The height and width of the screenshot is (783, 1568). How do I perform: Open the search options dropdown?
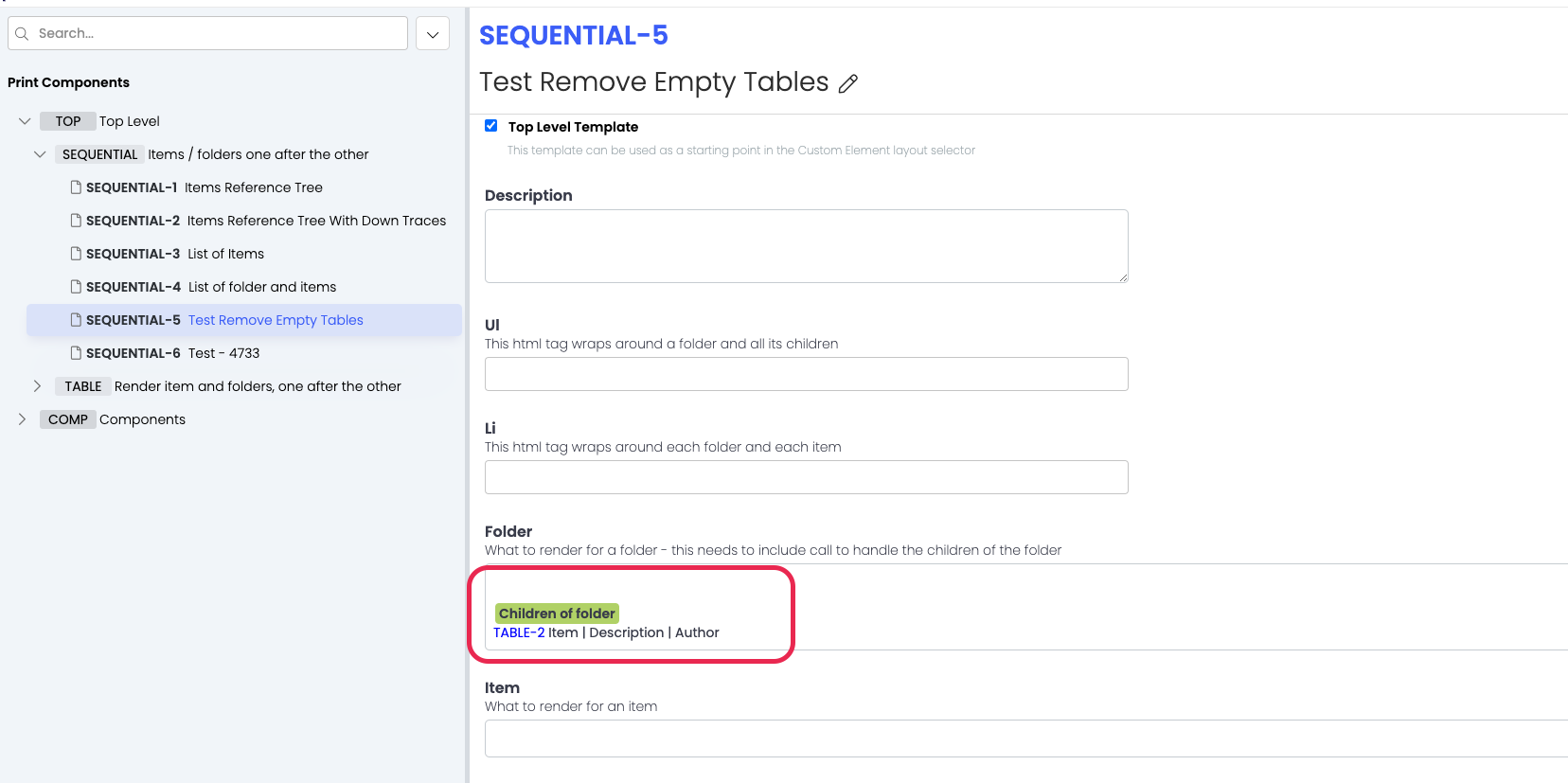[433, 33]
